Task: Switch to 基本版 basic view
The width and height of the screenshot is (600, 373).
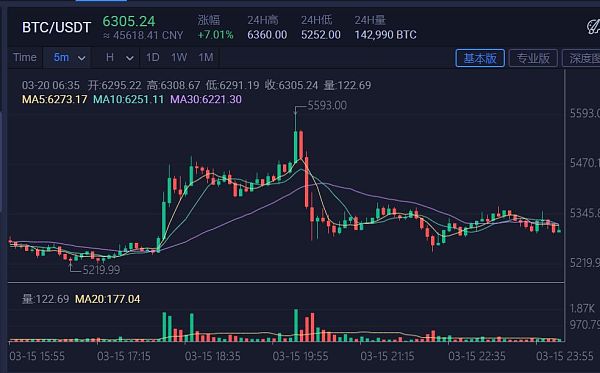Action: (x=480, y=58)
